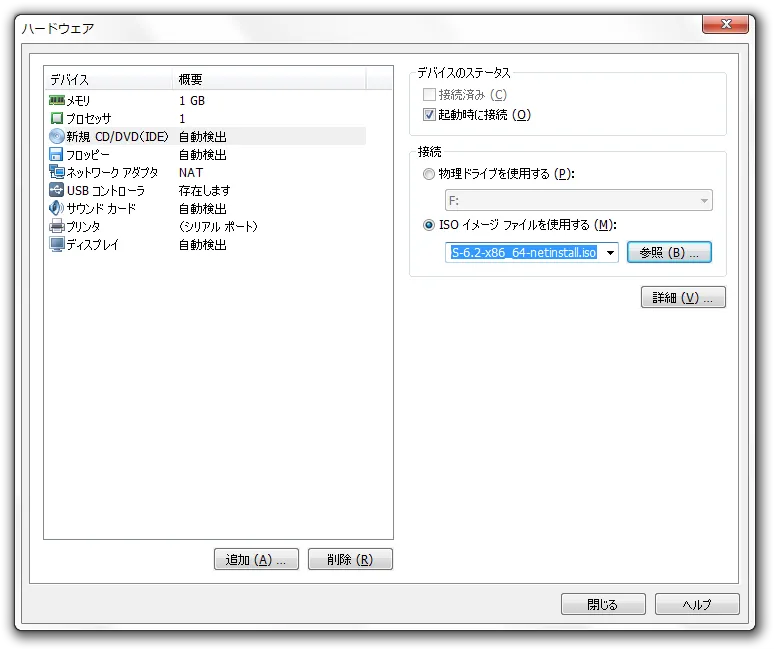
Task: Click the 存在します USB summary value
Action: (204, 191)
